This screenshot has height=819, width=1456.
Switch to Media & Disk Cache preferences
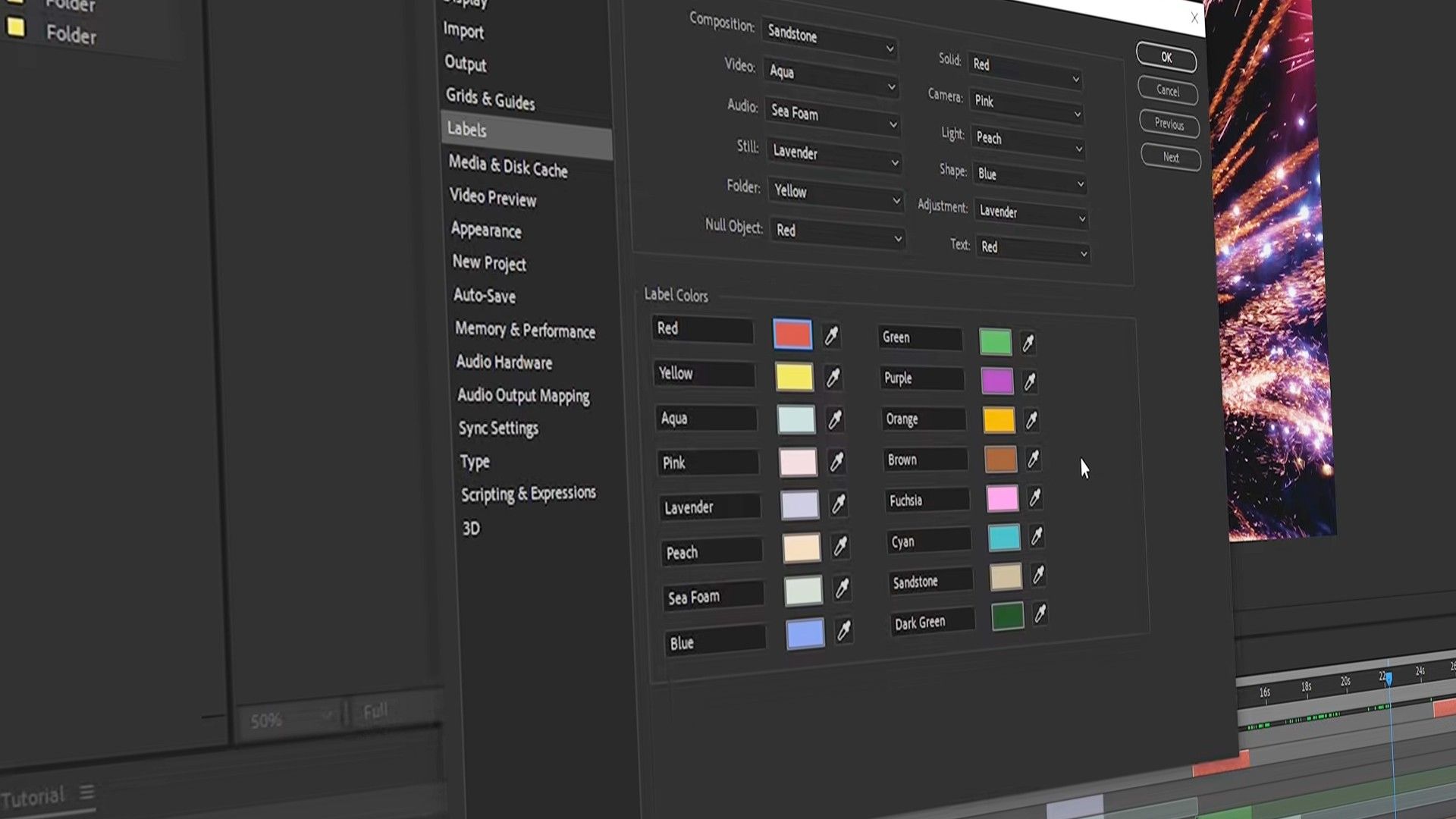click(507, 166)
